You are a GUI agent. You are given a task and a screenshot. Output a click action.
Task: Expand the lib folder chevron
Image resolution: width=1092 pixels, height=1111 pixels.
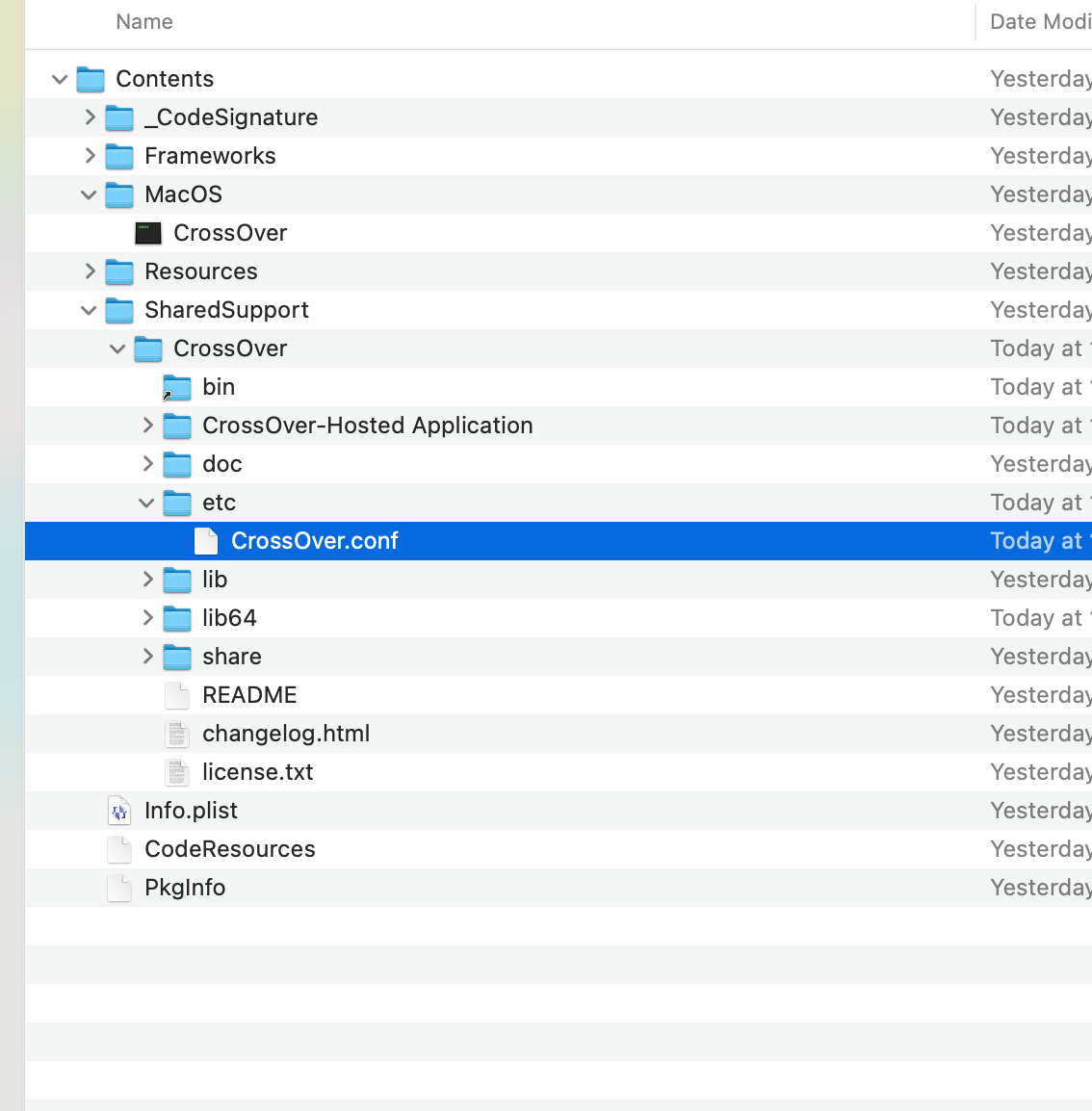click(147, 579)
